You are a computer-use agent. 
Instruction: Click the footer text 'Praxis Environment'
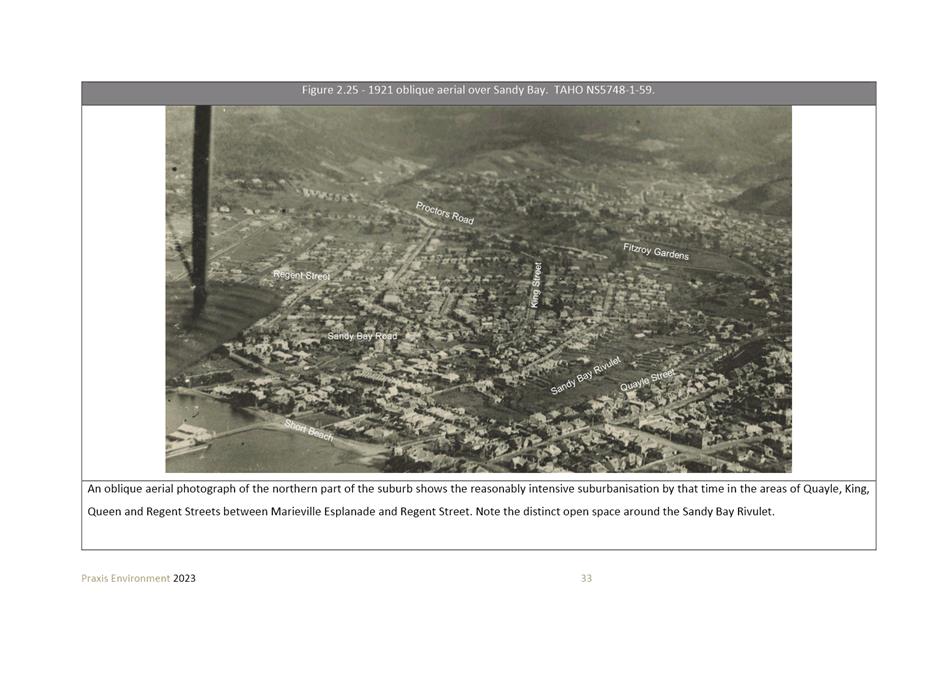pos(126,578)
